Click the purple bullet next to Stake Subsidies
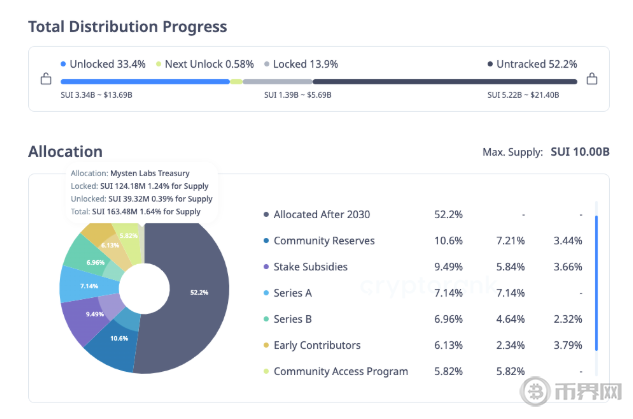This screenshot has height=419, width=633. [x=265, y=267]
